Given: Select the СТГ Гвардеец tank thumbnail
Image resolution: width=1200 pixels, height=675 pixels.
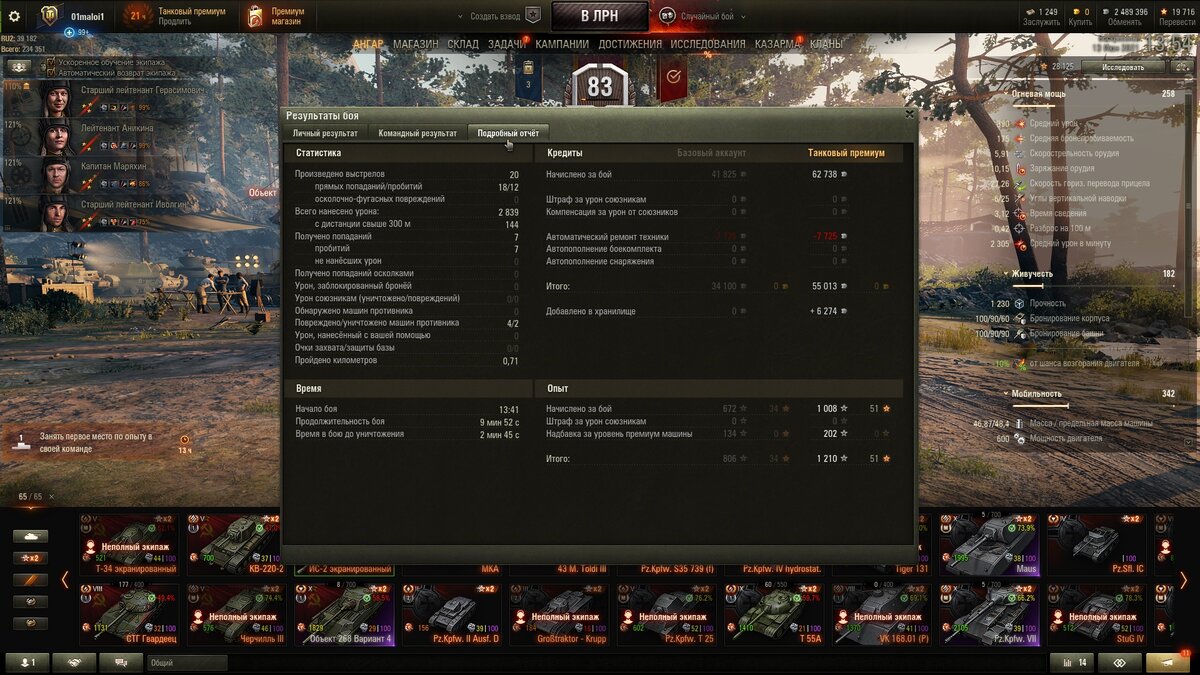Looking at the screenshot, I should tap(129, 614).
